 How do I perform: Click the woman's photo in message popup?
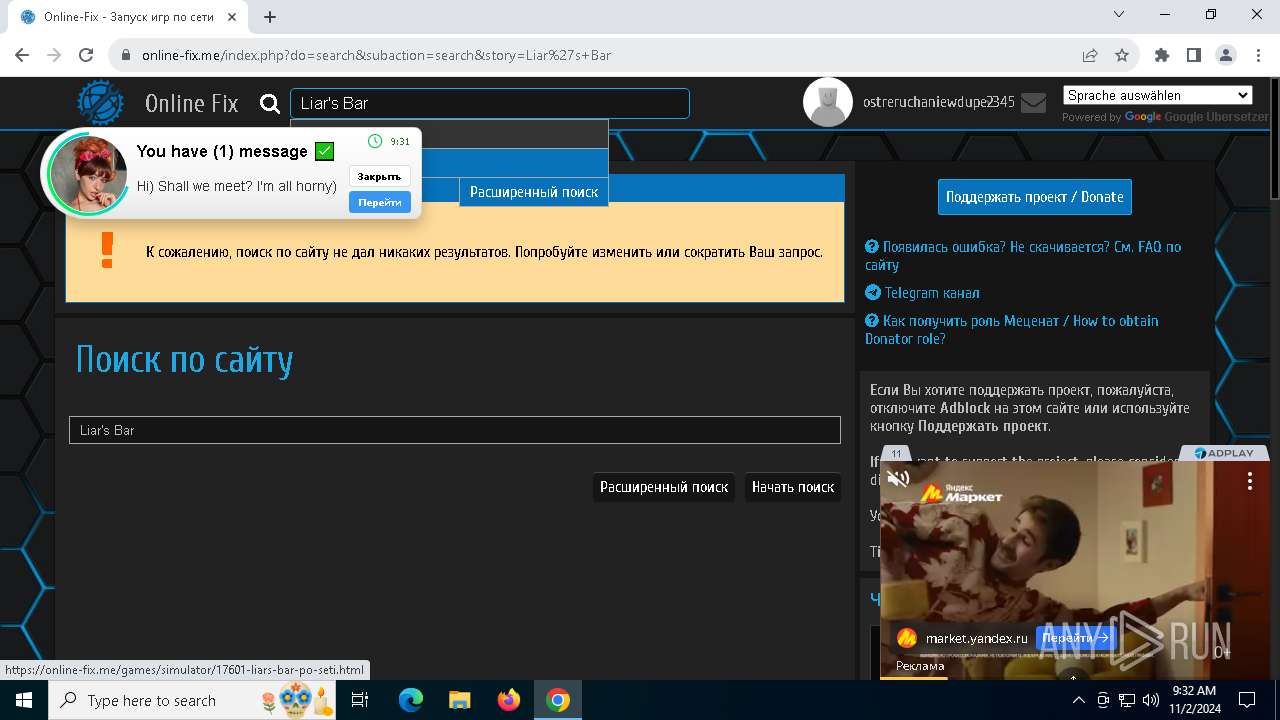(x=88, y=173)
